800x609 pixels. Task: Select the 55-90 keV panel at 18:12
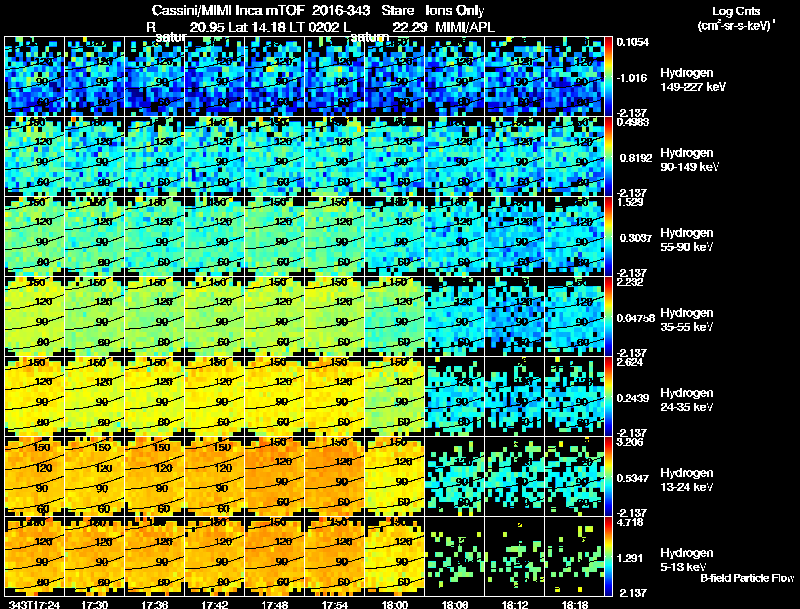[515, 236]
